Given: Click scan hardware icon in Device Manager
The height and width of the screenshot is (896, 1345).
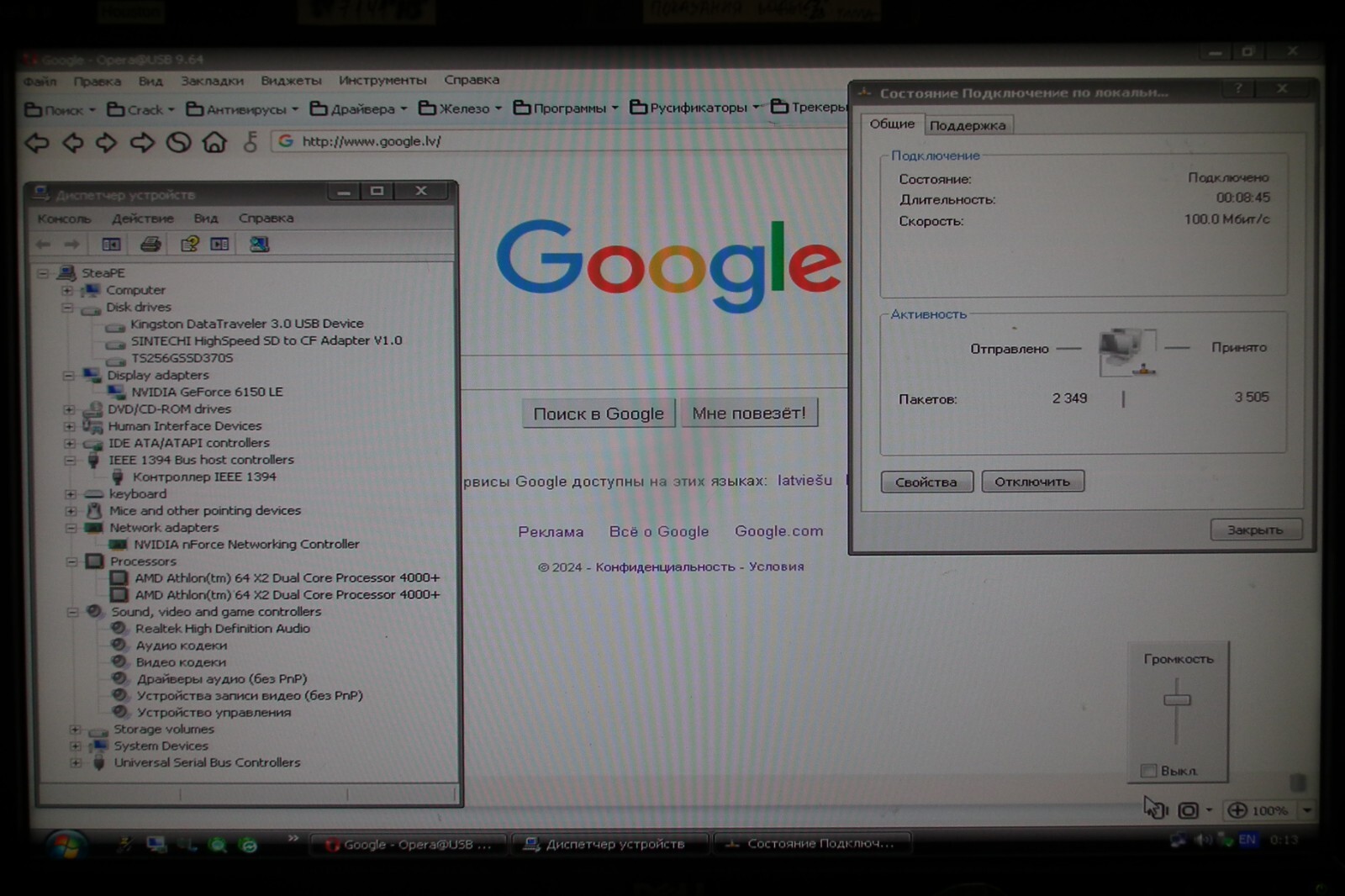Looking at the screenshot, I should click(x=259, y=245).
